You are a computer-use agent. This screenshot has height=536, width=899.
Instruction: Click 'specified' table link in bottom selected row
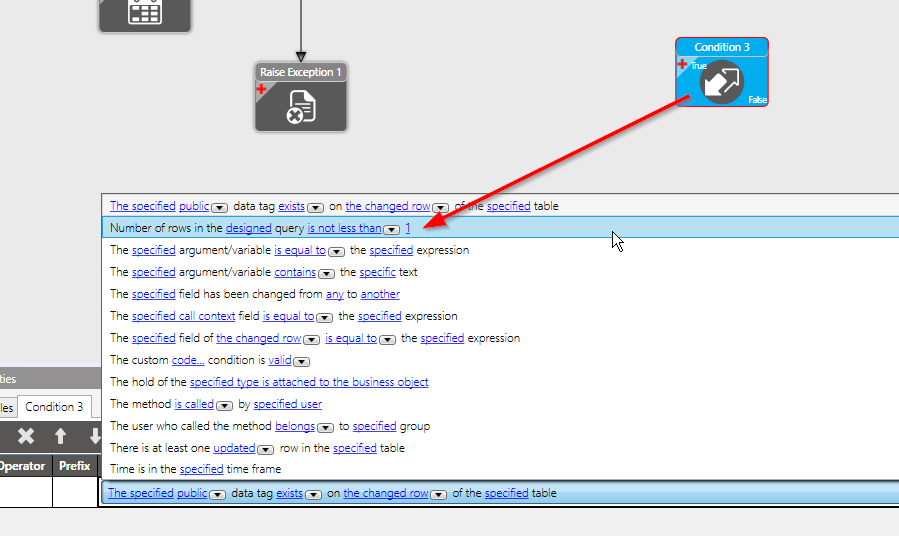pyautogui.click(x=506, y=493)
